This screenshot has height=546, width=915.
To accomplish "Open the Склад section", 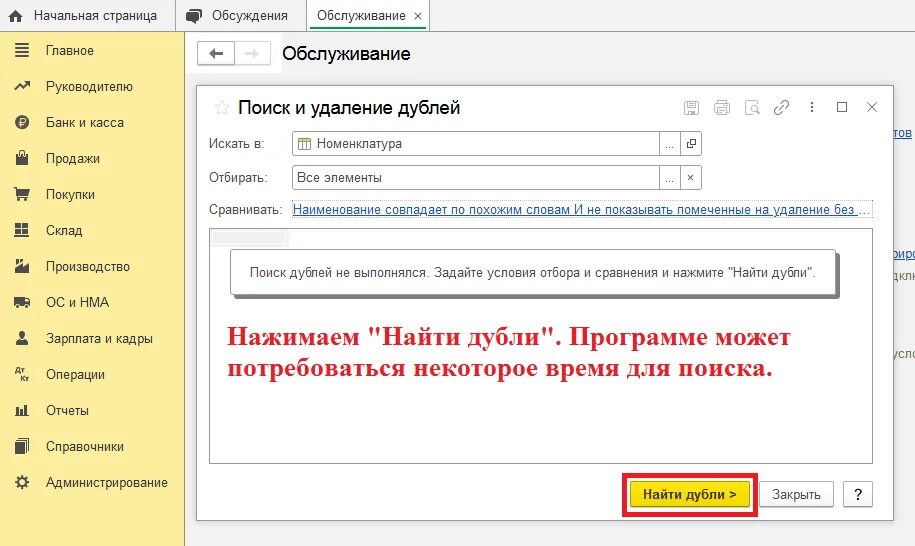I will click(x=64, y=230).
